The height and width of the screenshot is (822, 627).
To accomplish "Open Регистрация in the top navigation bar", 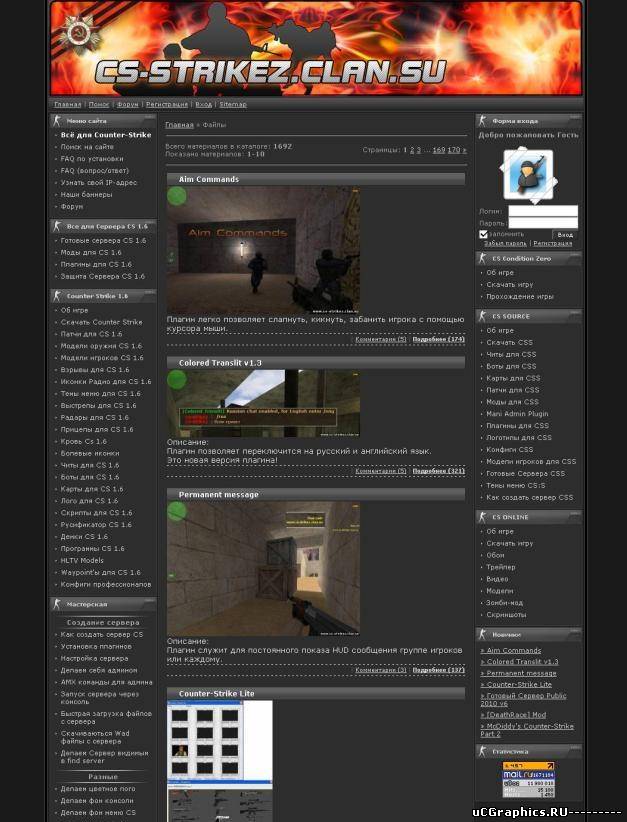I will (x=167, y=104).
